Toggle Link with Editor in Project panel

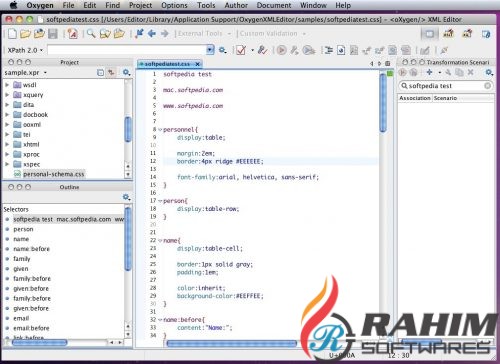[x=111, y=72]
